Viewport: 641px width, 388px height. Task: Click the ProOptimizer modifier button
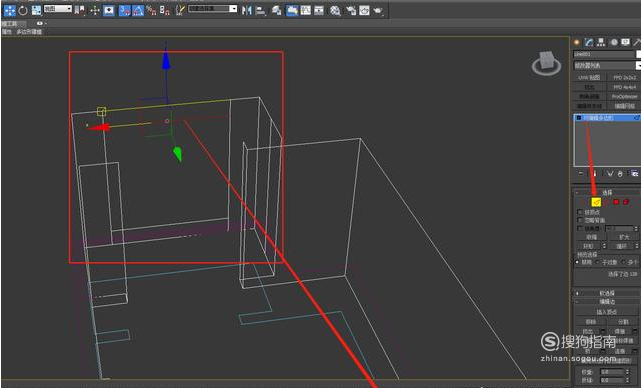tap(624, 96)
